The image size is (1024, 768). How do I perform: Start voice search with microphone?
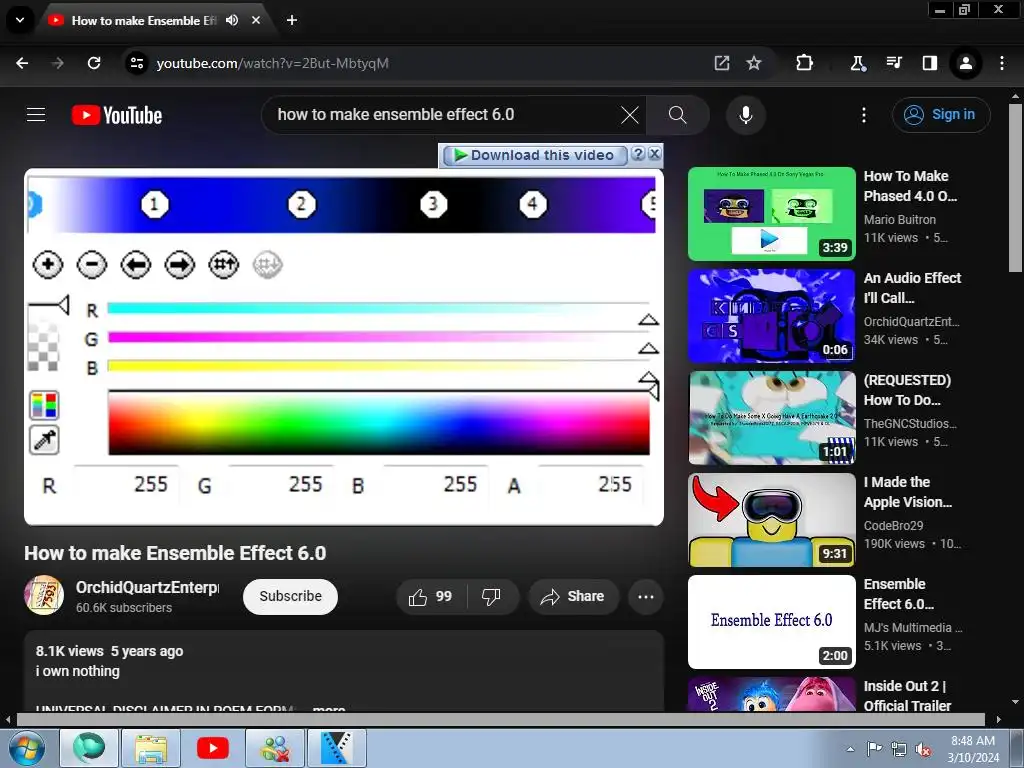tap(746, 115)
